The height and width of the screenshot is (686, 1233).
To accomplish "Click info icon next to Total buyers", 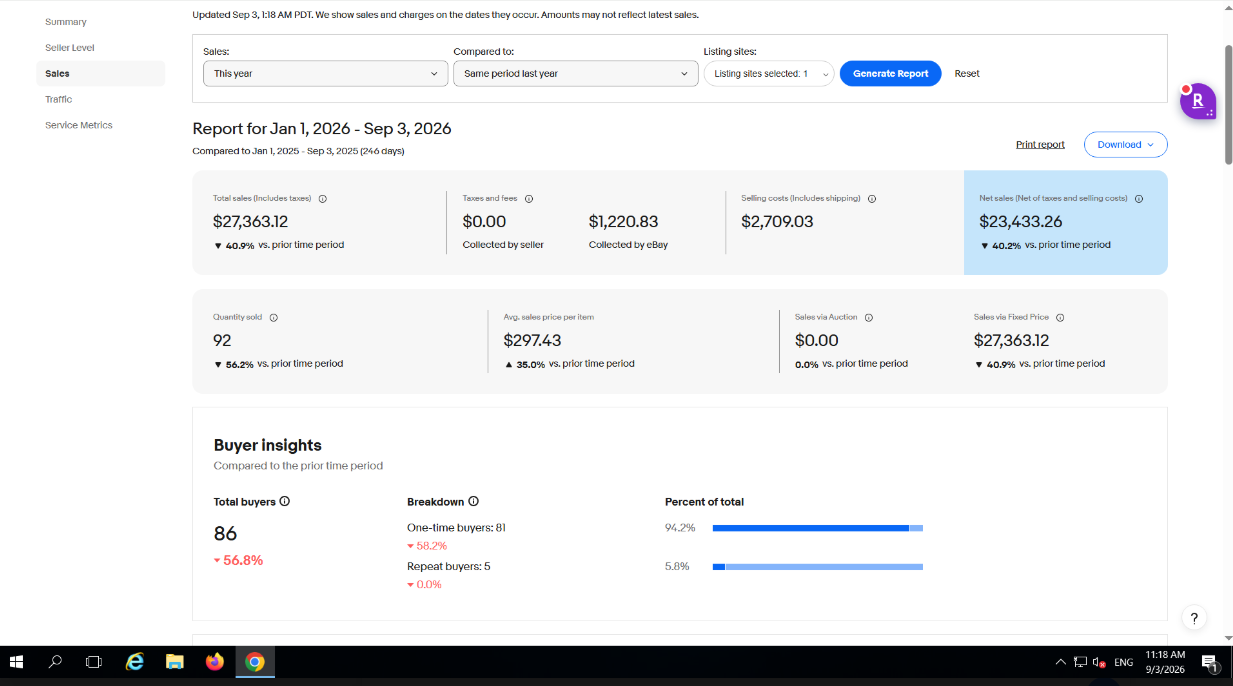I will click(285, 501).
